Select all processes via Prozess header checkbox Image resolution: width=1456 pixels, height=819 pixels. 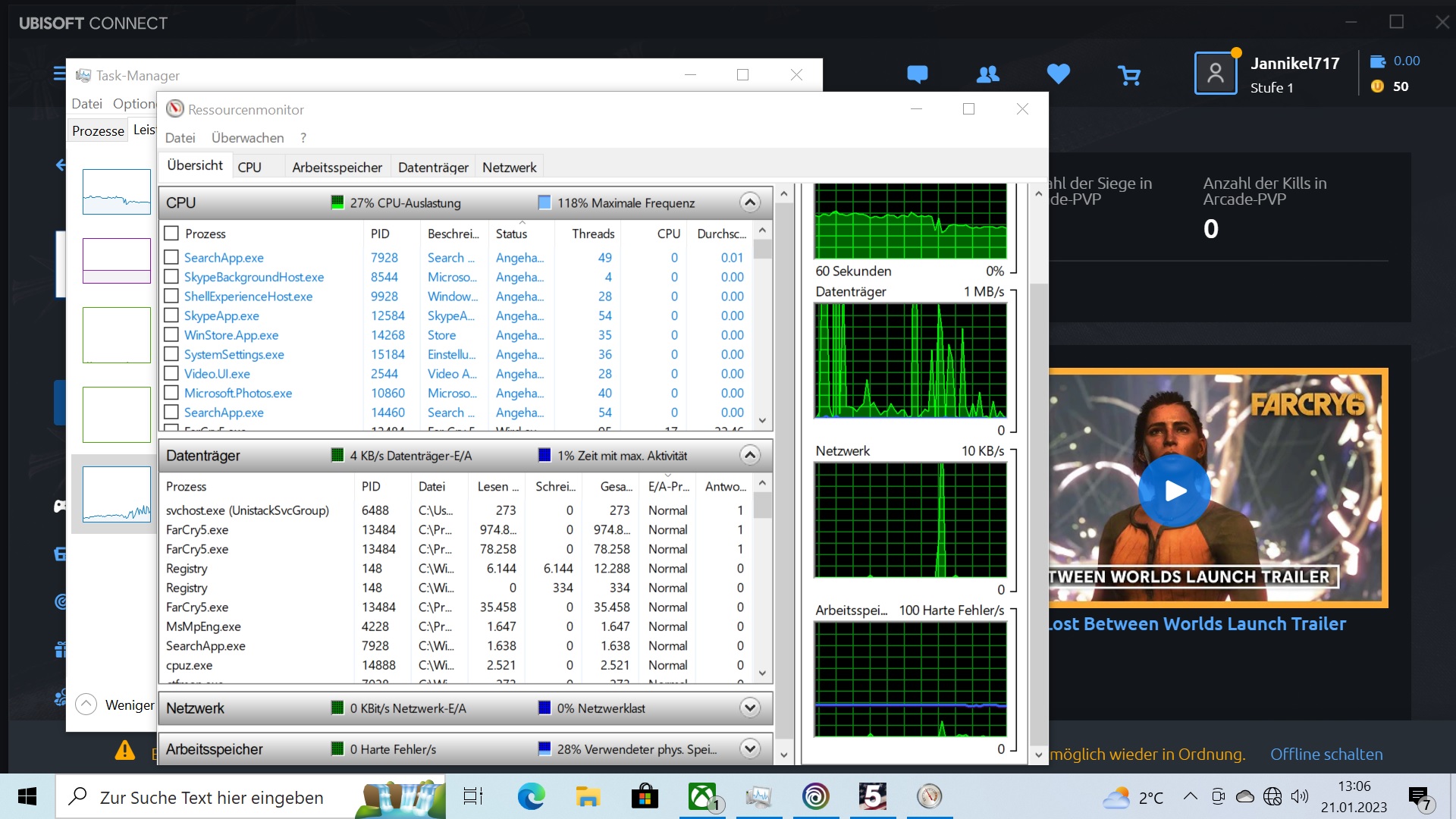point(171,234)
